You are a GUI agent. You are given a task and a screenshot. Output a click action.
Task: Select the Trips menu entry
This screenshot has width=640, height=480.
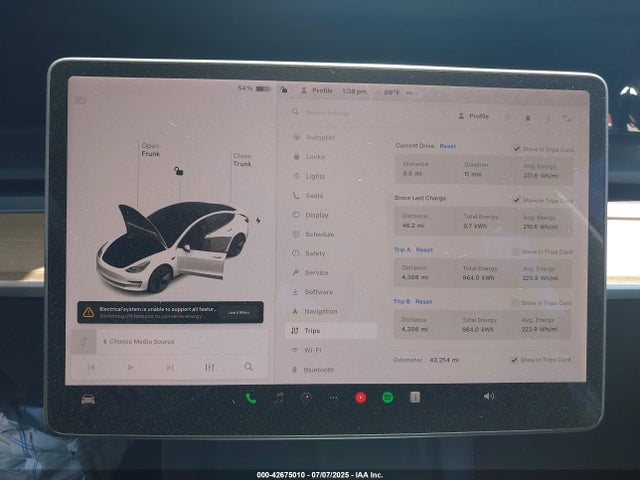331,331
